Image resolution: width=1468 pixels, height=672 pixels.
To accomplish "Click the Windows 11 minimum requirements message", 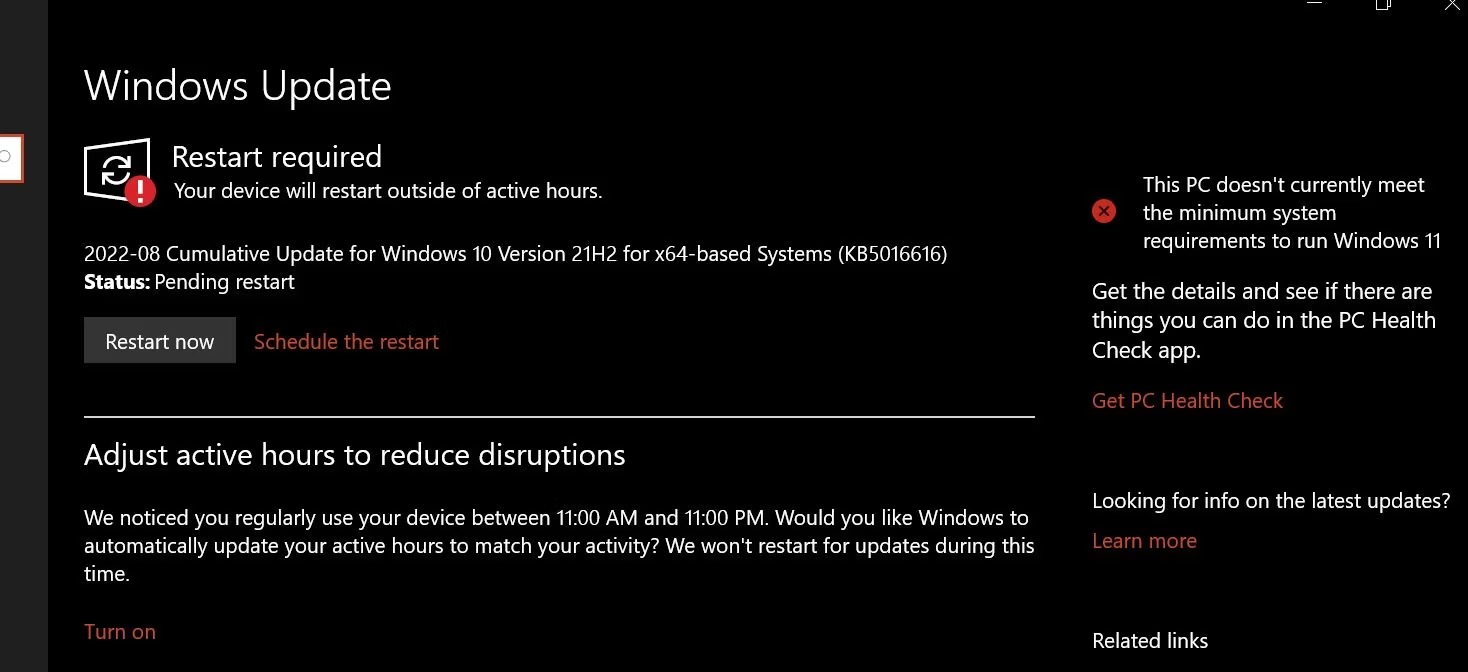I will coord(1292,213).
